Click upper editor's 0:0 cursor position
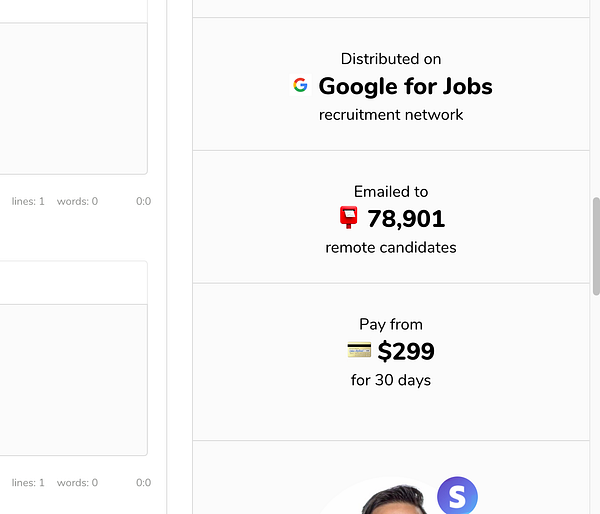600x514 pixels. tap(143, 201)
